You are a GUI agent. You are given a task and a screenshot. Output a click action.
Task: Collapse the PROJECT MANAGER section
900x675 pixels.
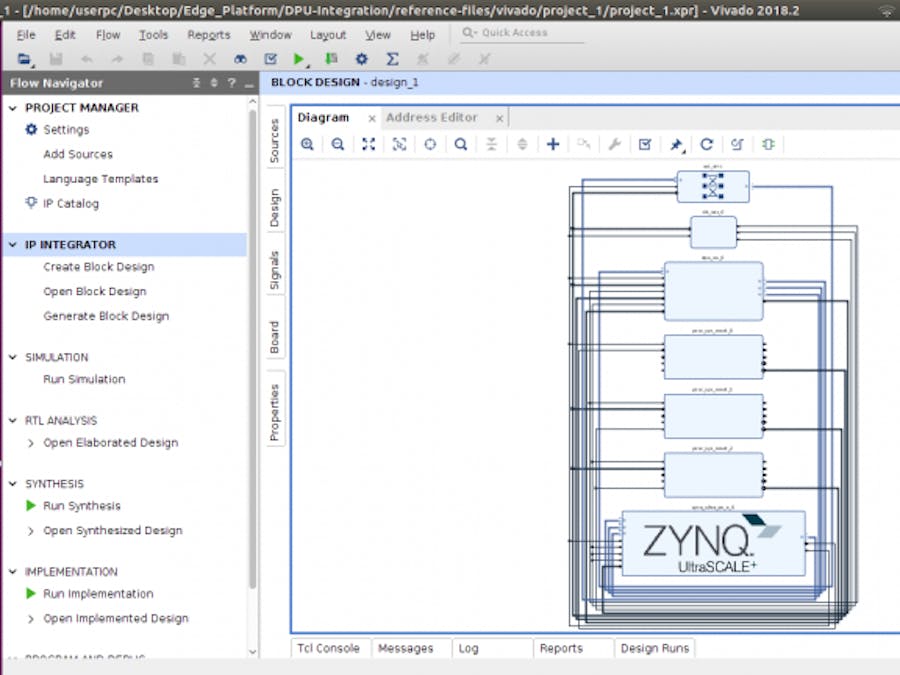coord(13,108)
